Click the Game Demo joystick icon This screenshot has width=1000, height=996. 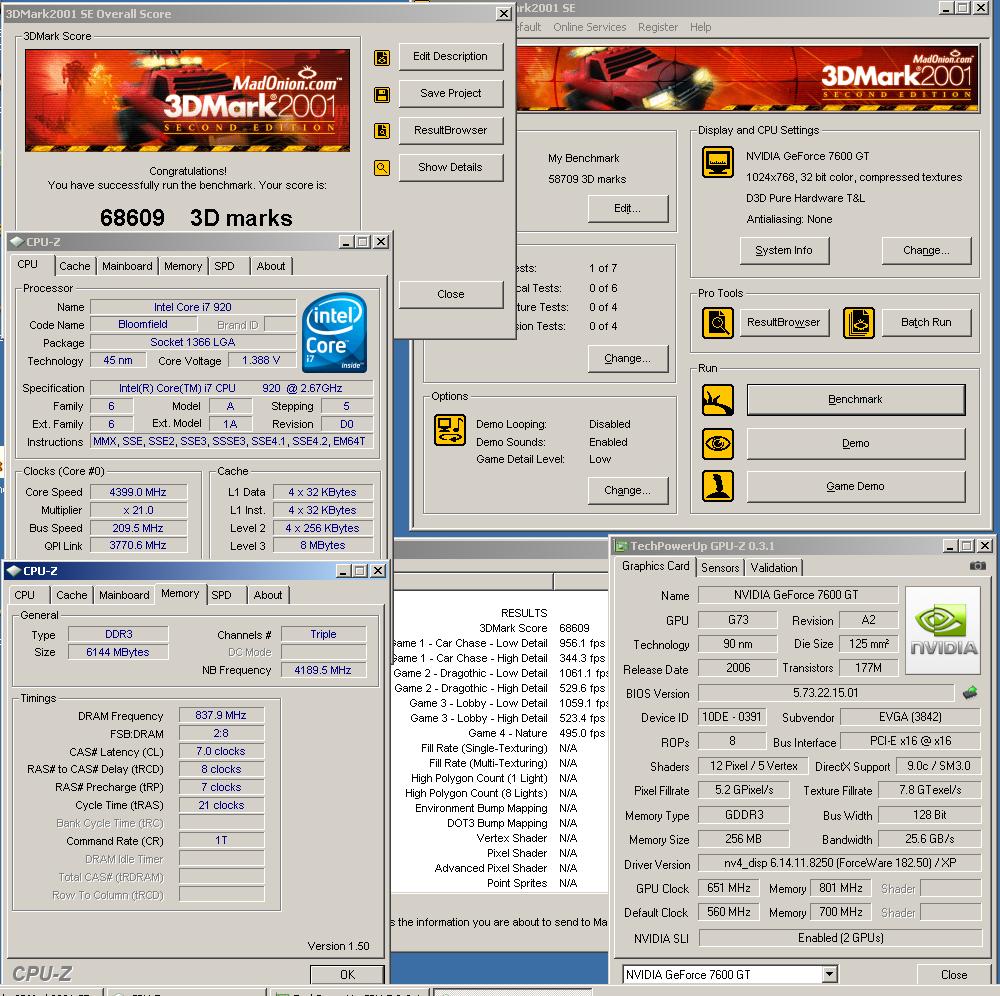tap(717, 487)
